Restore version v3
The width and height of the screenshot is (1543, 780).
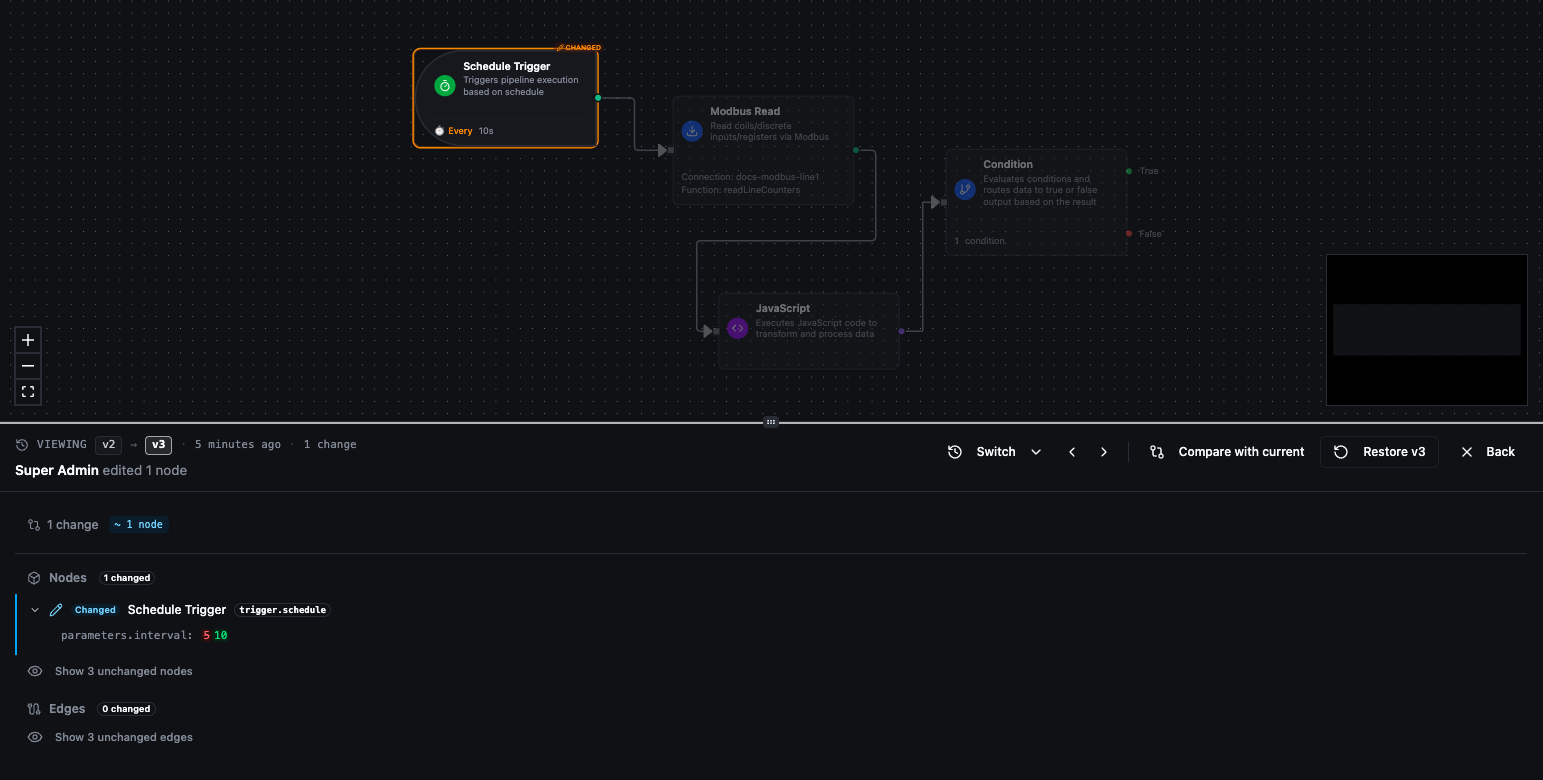pos(1380,452)
